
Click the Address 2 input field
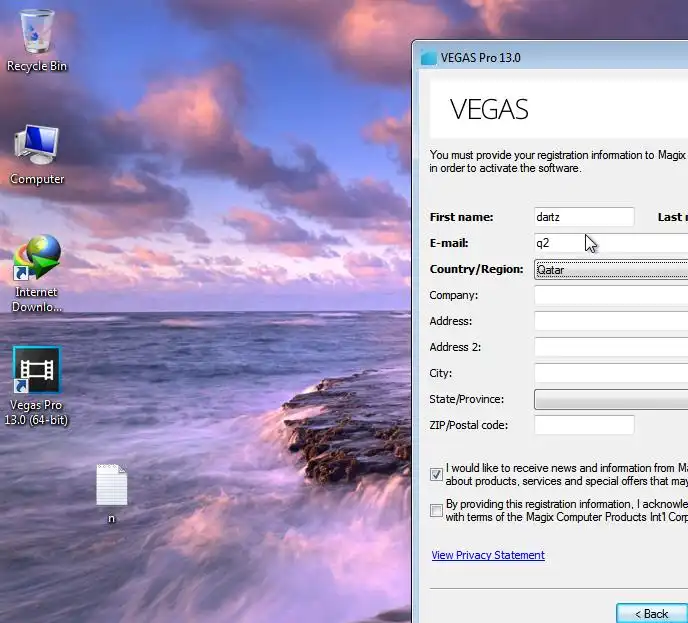tap(611, 347)
